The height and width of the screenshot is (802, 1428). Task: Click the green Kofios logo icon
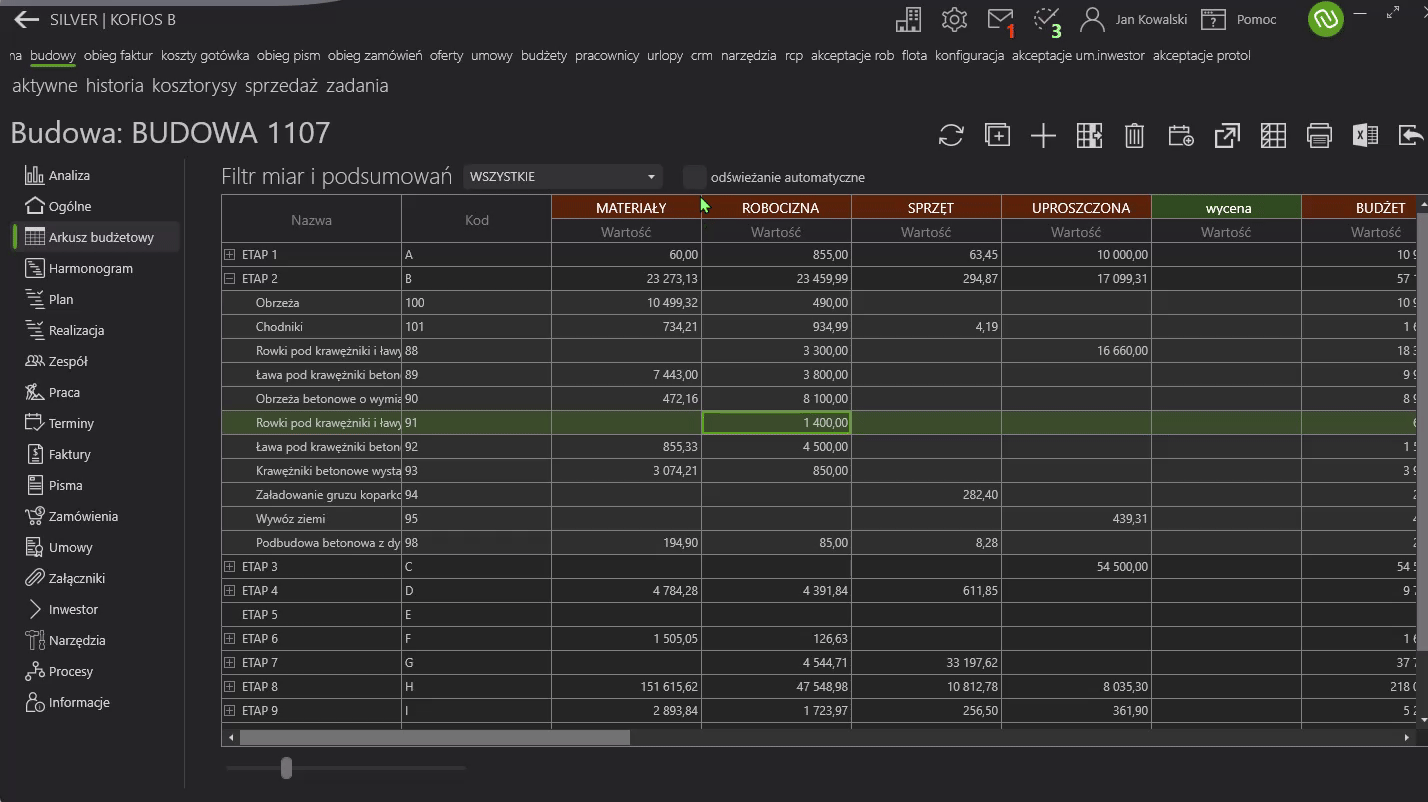click(x=1326, y=19)
